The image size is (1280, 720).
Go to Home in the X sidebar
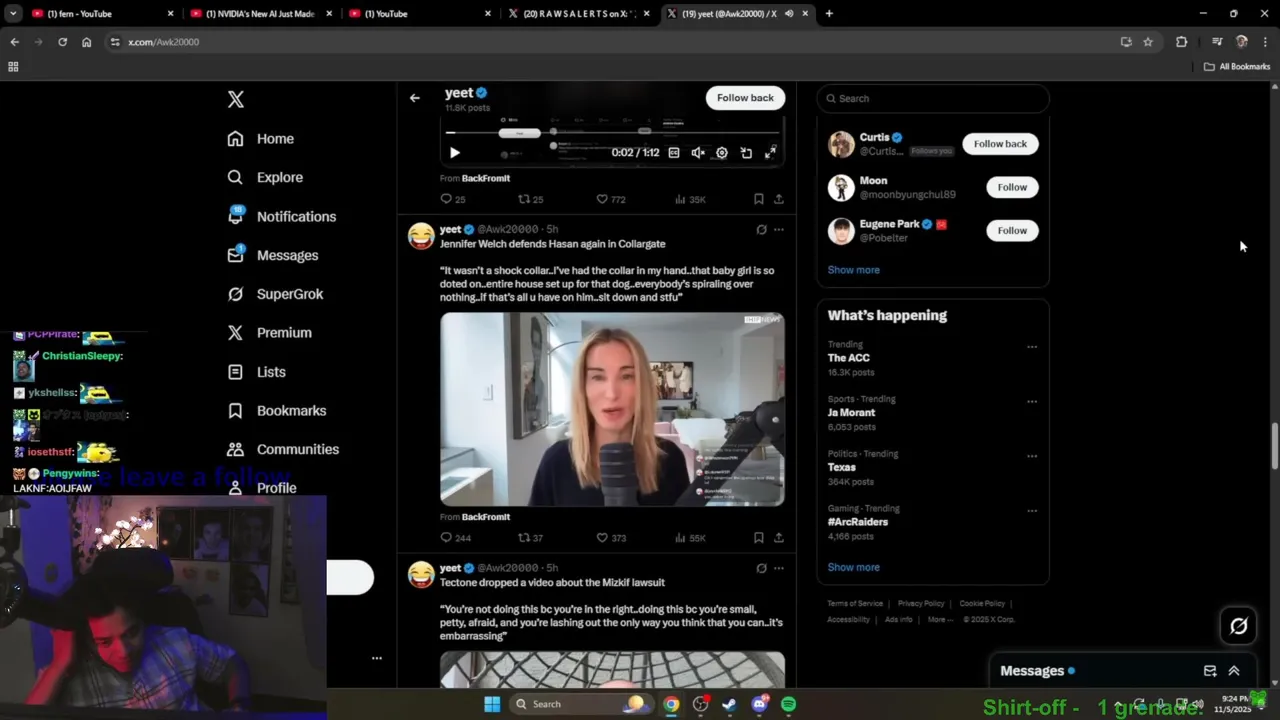(261, 139)
